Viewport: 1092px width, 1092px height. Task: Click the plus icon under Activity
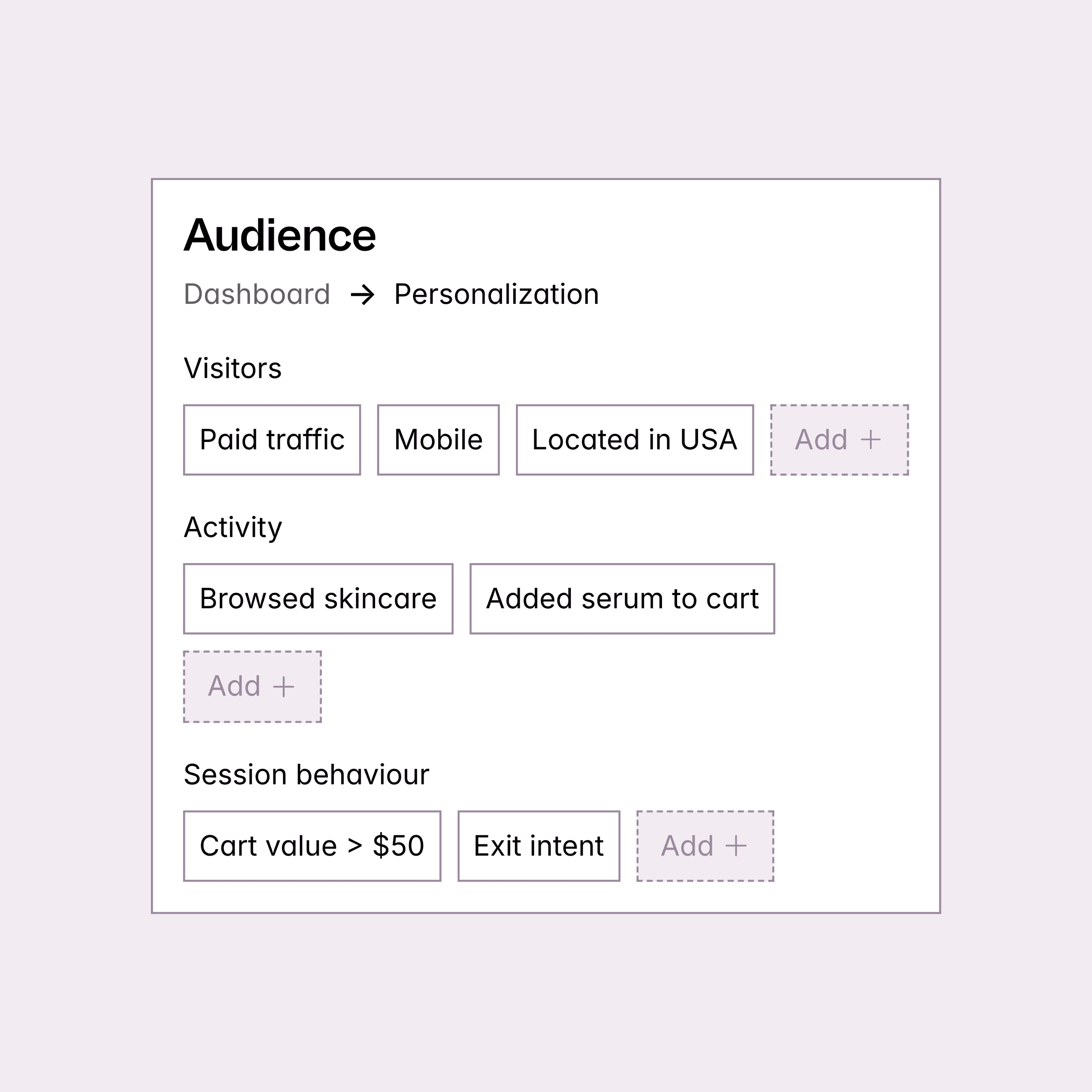(x=283, y=687)
